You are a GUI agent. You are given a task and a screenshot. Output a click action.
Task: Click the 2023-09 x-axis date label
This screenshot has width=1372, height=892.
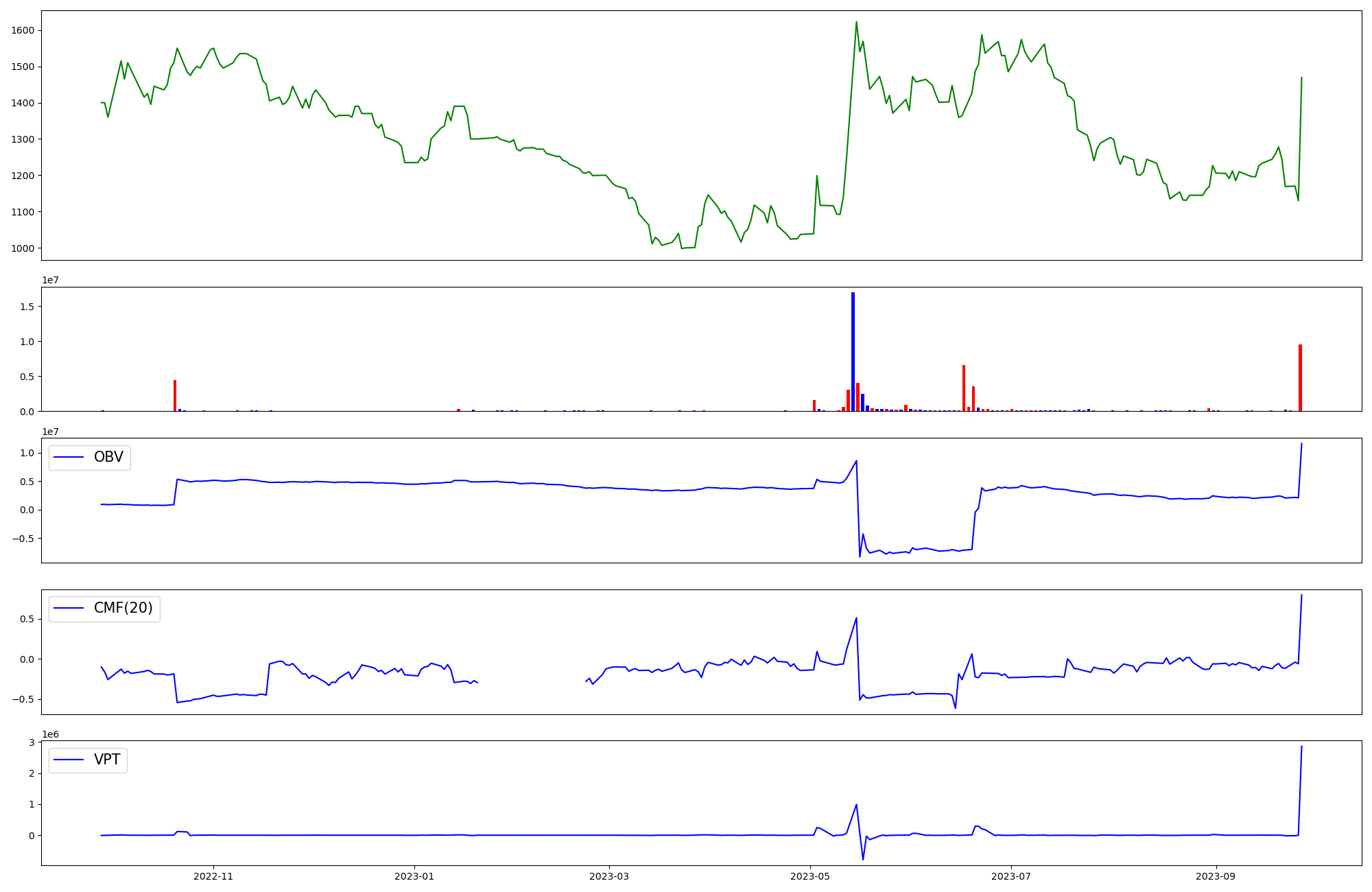pyautogui.click(x=1216, y=876)
